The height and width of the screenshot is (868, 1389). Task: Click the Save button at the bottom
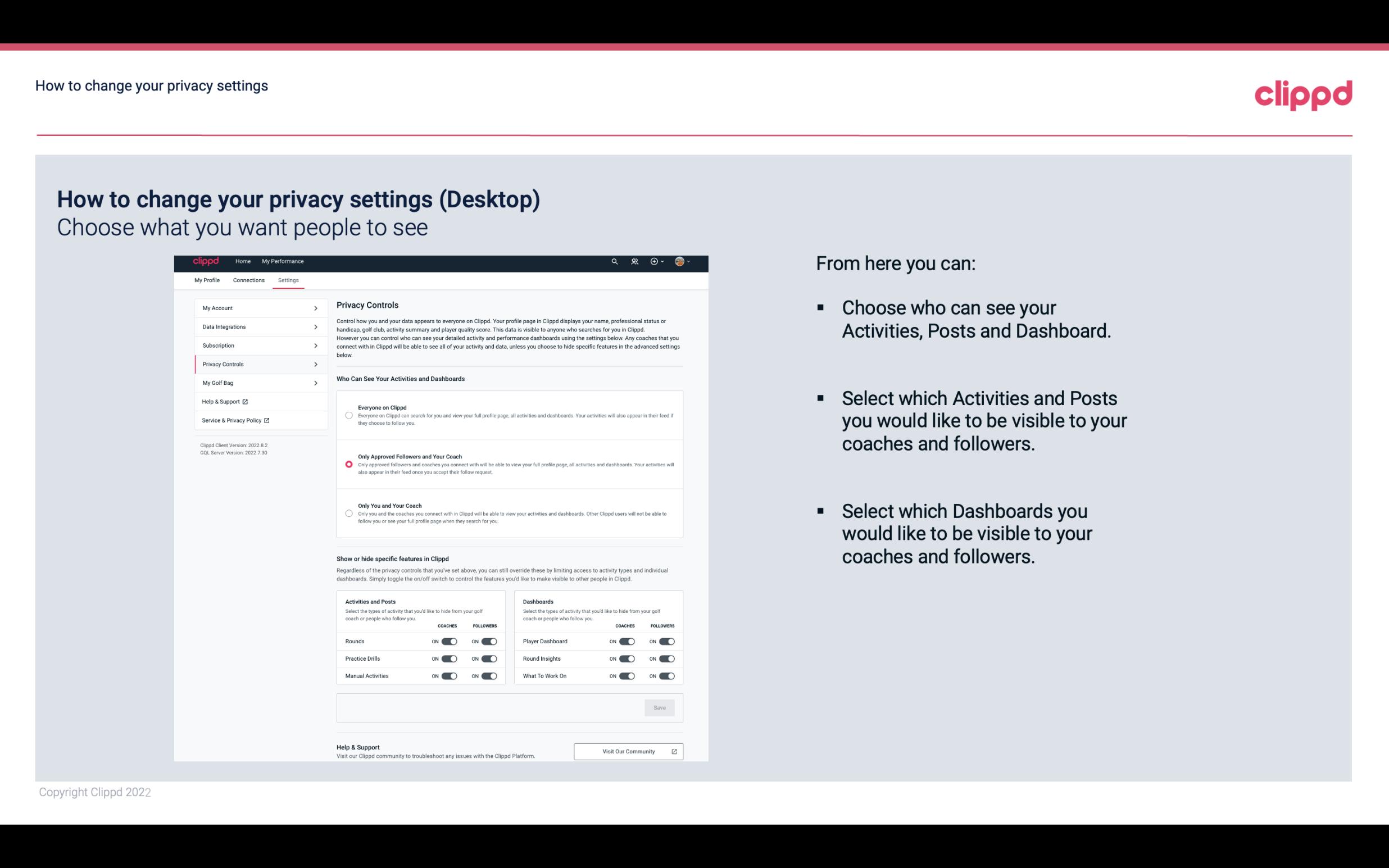point(660,708)
